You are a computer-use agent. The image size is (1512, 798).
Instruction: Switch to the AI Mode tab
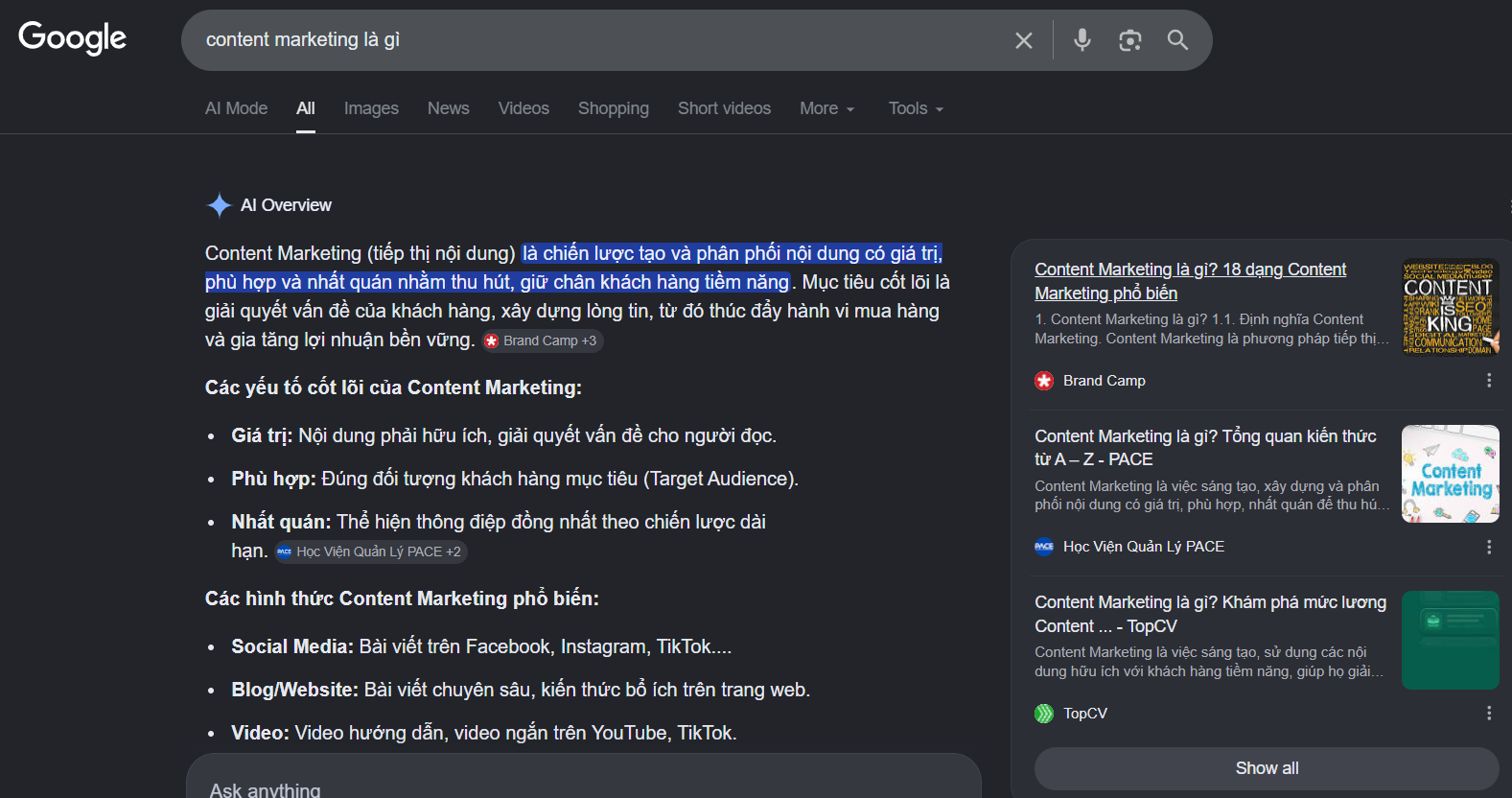point(236,108)
